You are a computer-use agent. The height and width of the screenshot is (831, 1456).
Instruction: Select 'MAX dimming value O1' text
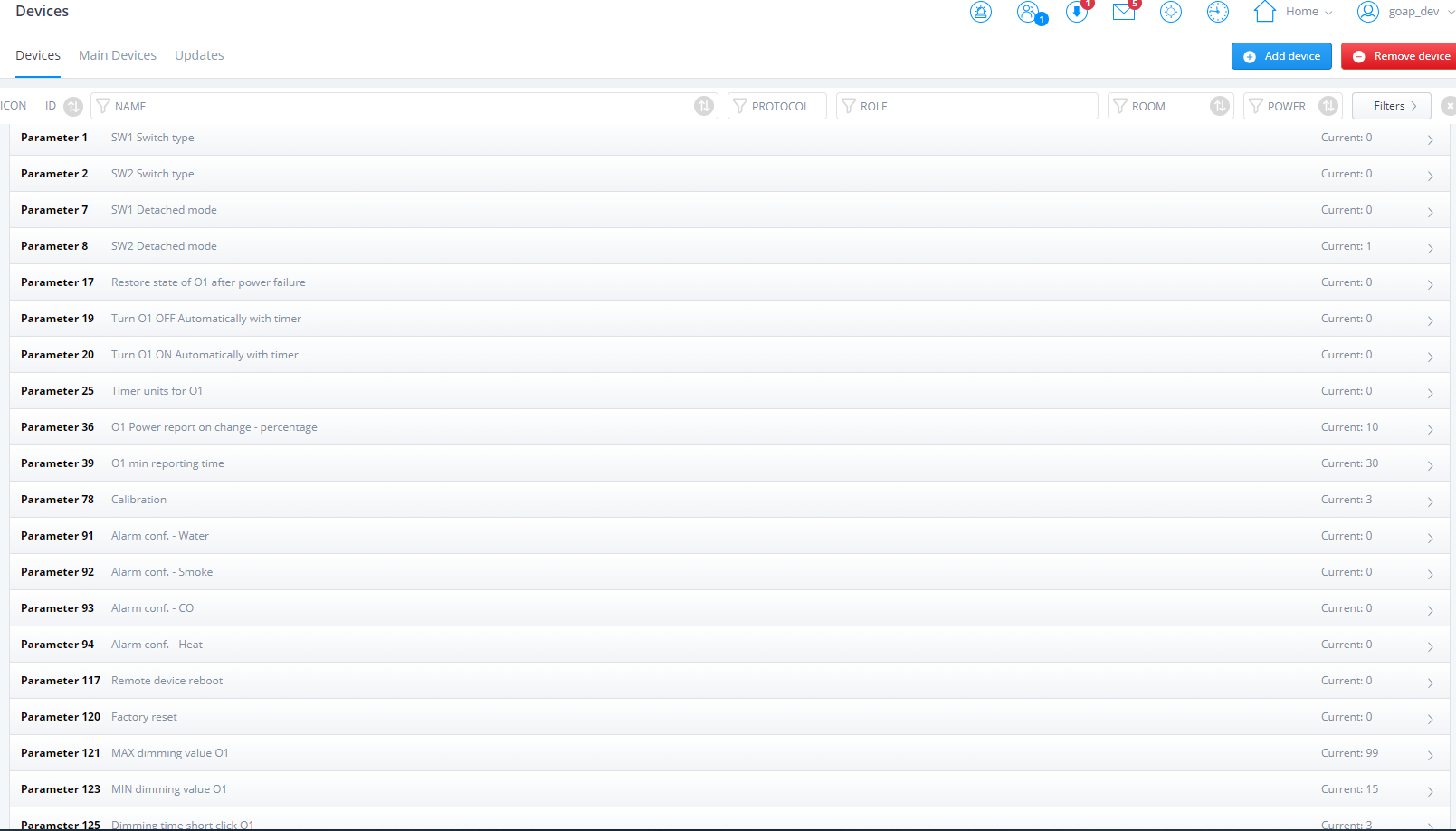pos(170,753)
